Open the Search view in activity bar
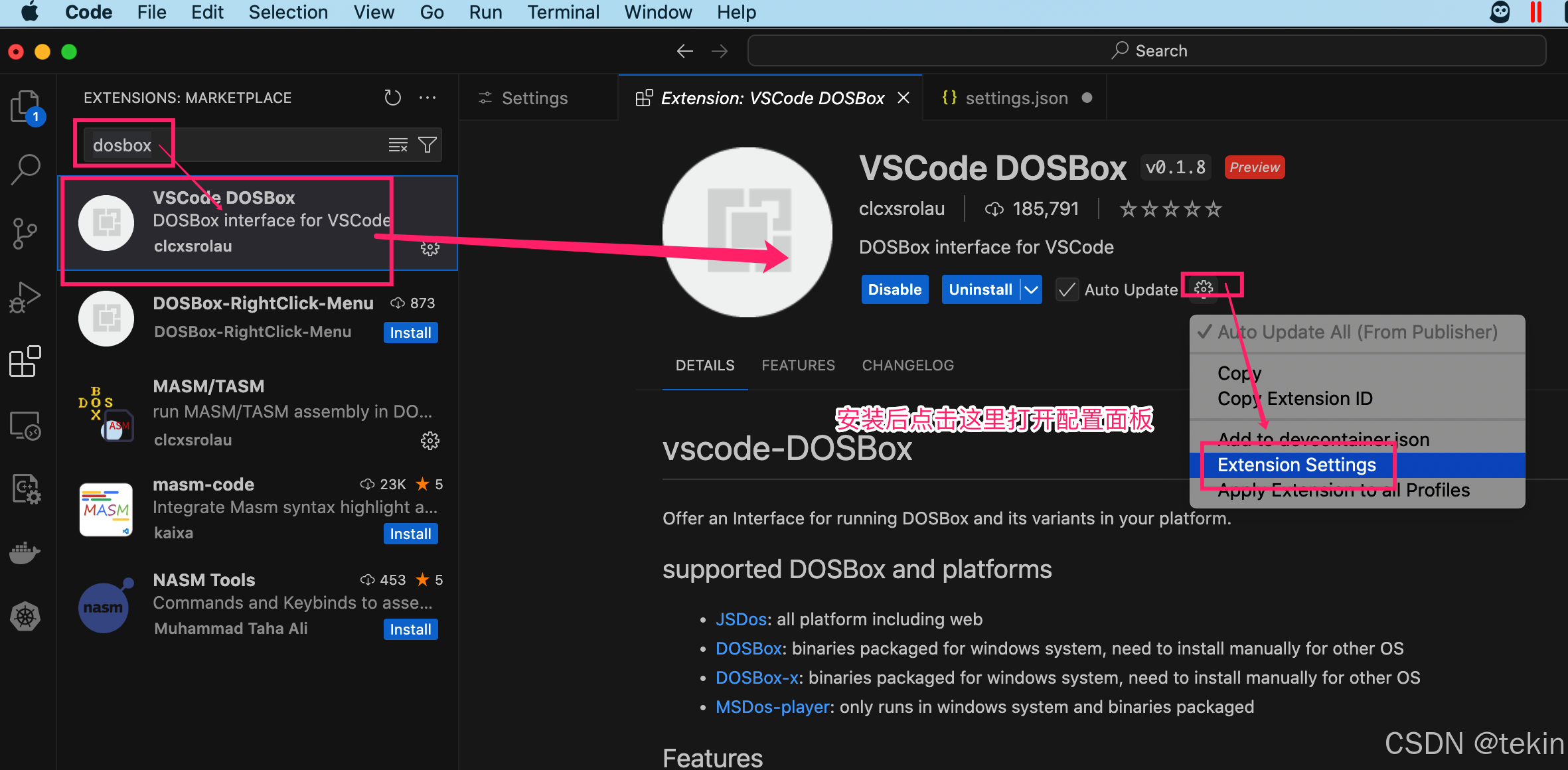This screenshot has height=770, width=1568. 26,169
